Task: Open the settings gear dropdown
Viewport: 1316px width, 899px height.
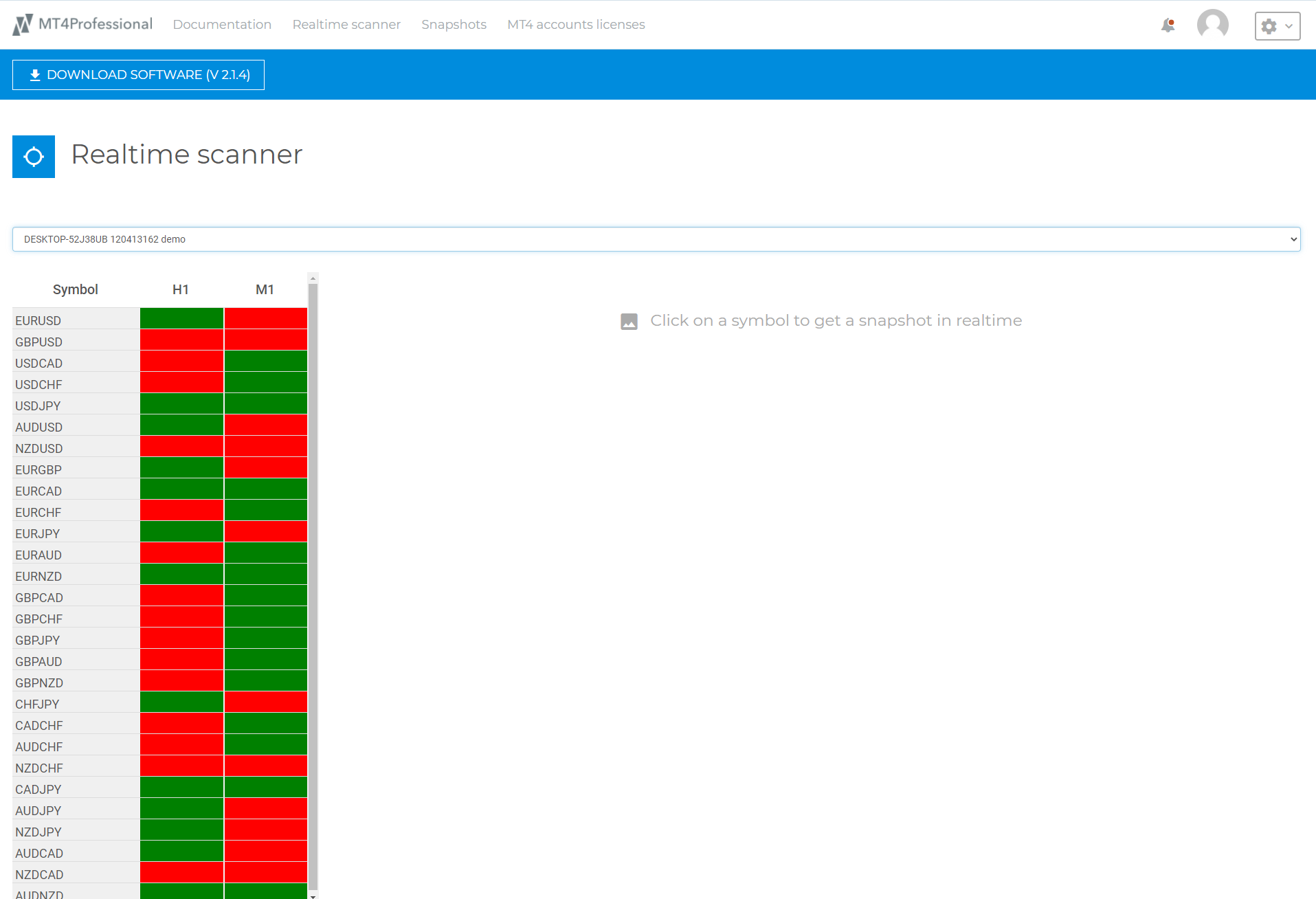Action: coord(1277,26)
